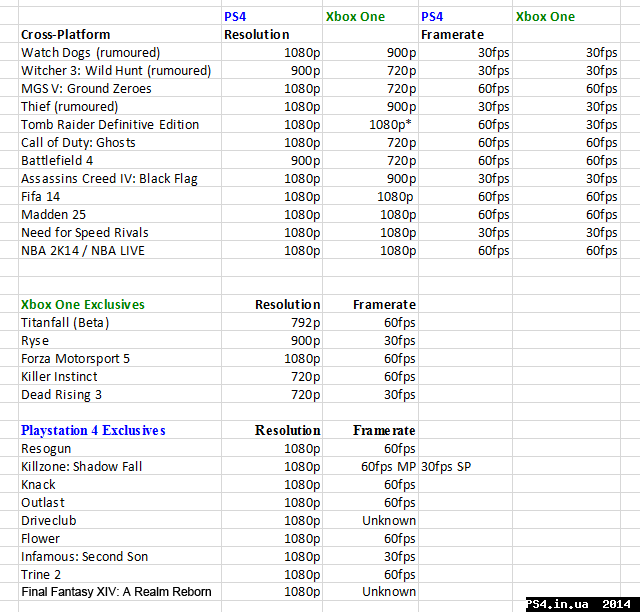Click the Dead Rising 3 cell
The image size is (640, 612).
[61, 394]
